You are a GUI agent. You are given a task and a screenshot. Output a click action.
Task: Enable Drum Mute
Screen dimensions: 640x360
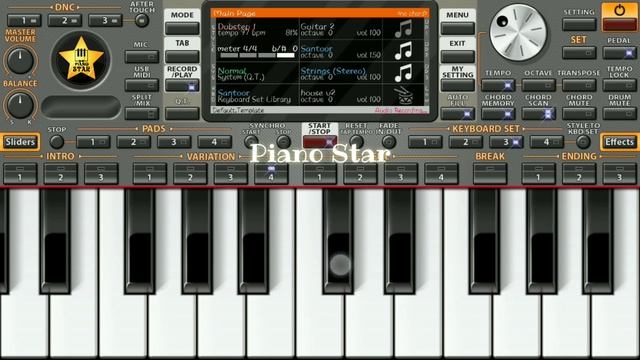coord(619,113)
